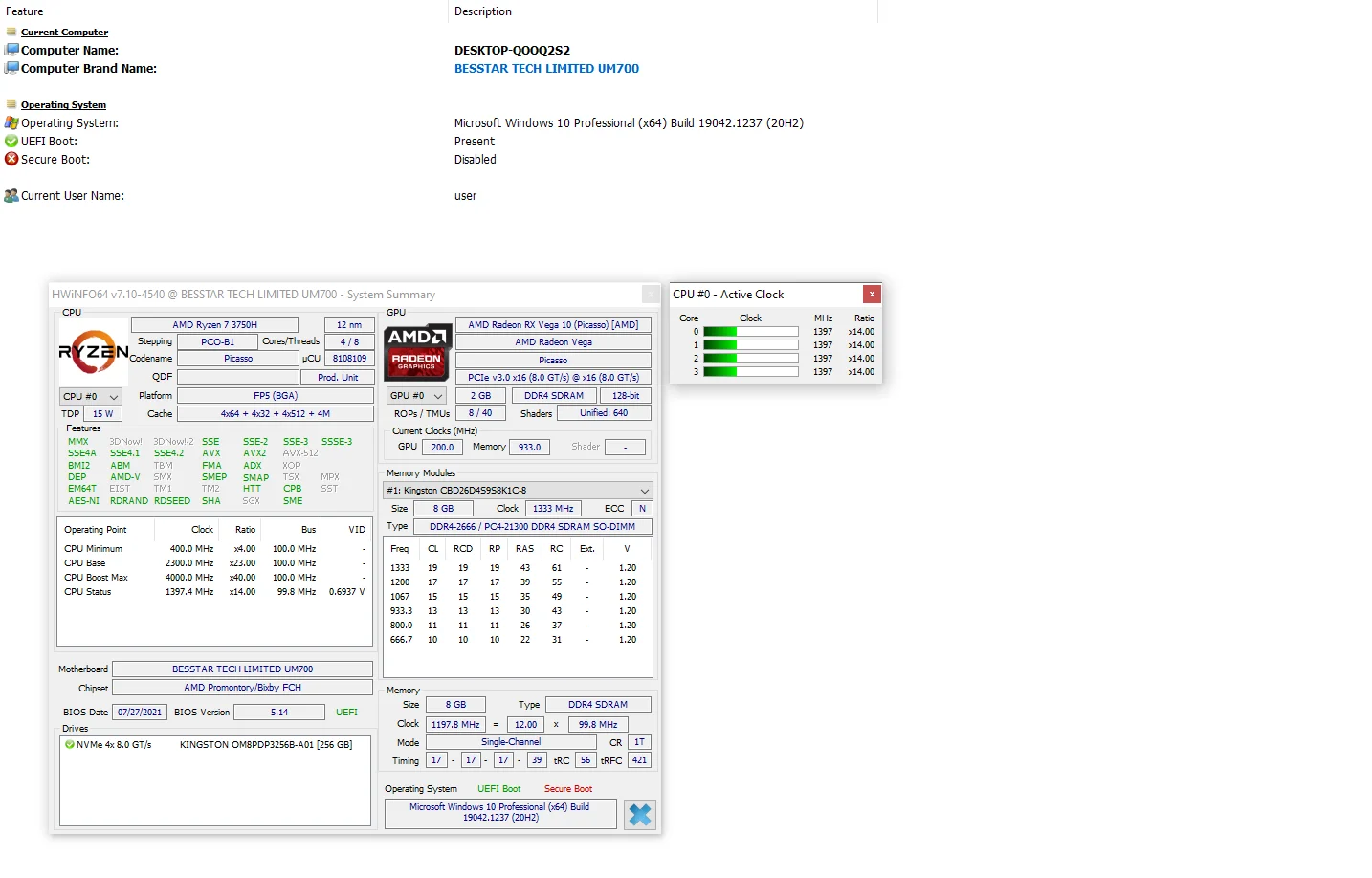
Task: Click the Picasso codename field in CPU section
Action: point(238,359)
